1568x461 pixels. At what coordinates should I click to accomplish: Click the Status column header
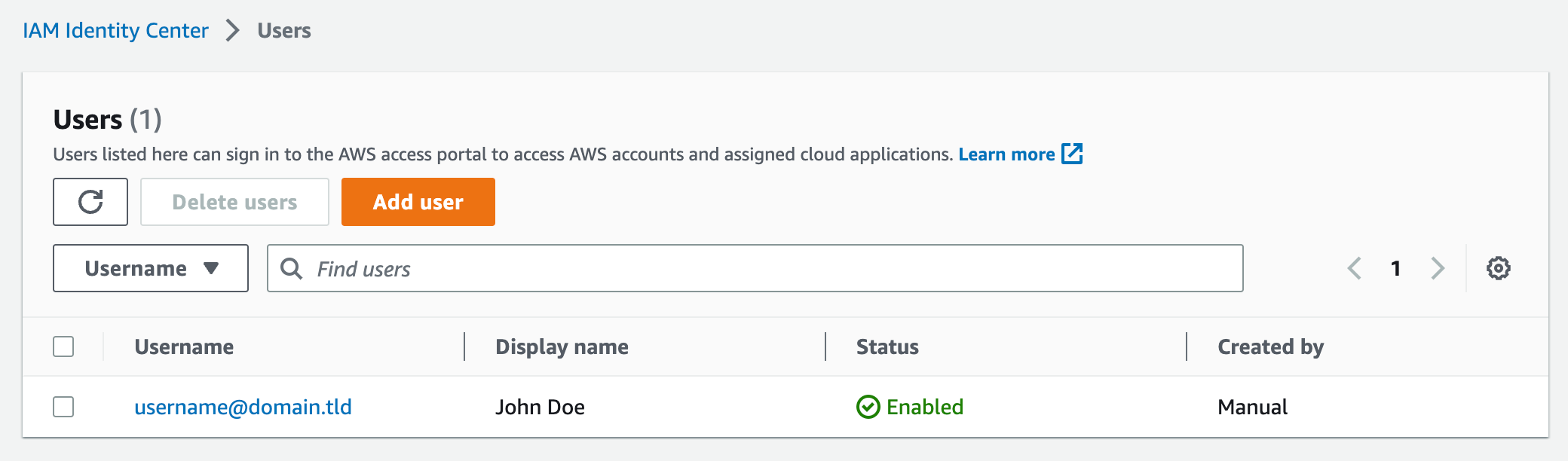pos(887,347)
